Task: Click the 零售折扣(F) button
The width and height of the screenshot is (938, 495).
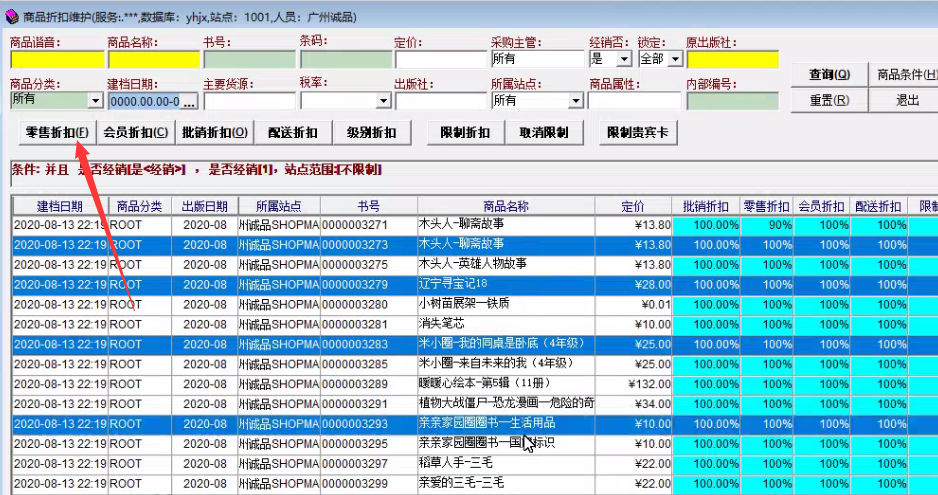Action: [x=57, y=133]
